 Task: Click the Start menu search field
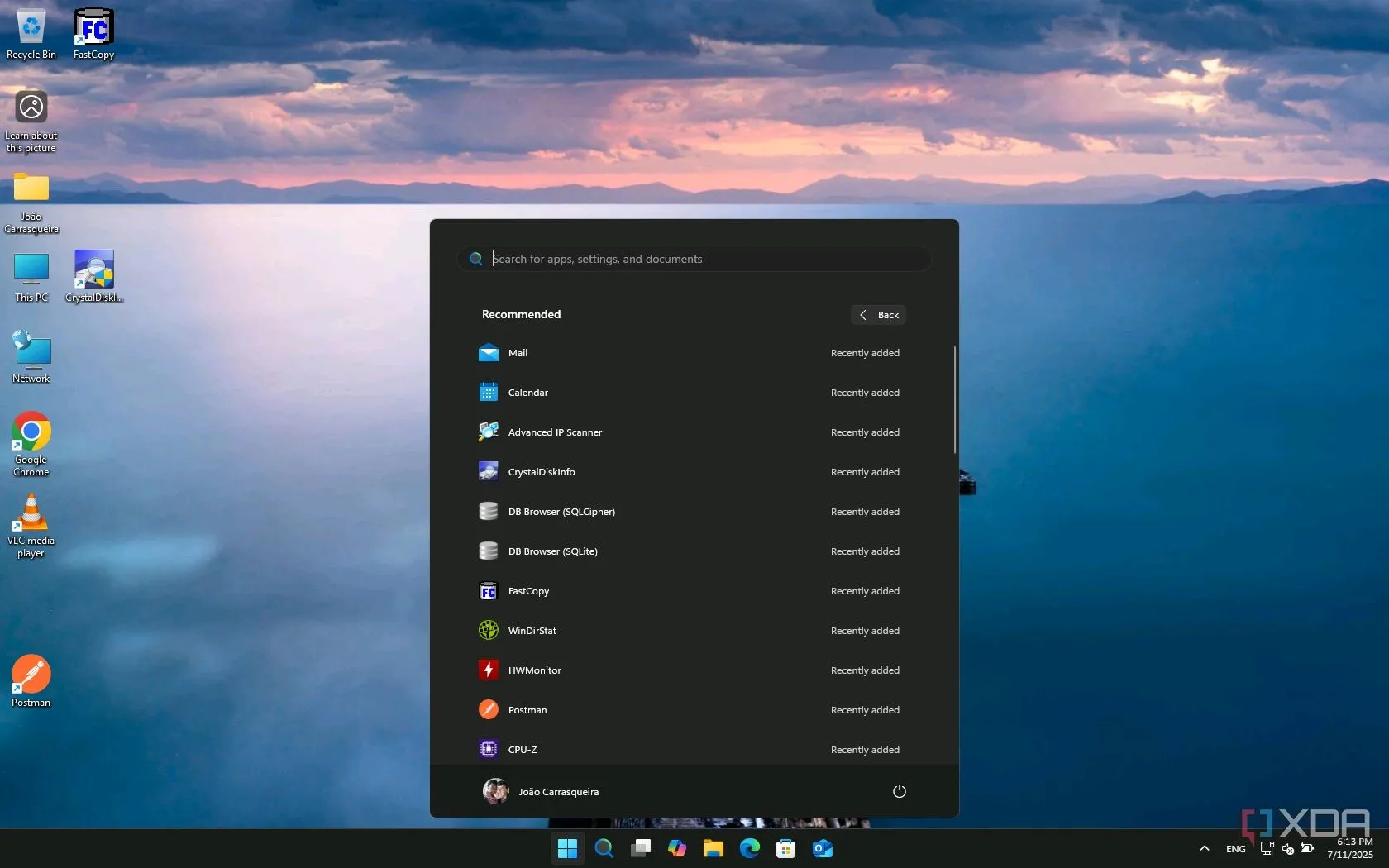694,259
